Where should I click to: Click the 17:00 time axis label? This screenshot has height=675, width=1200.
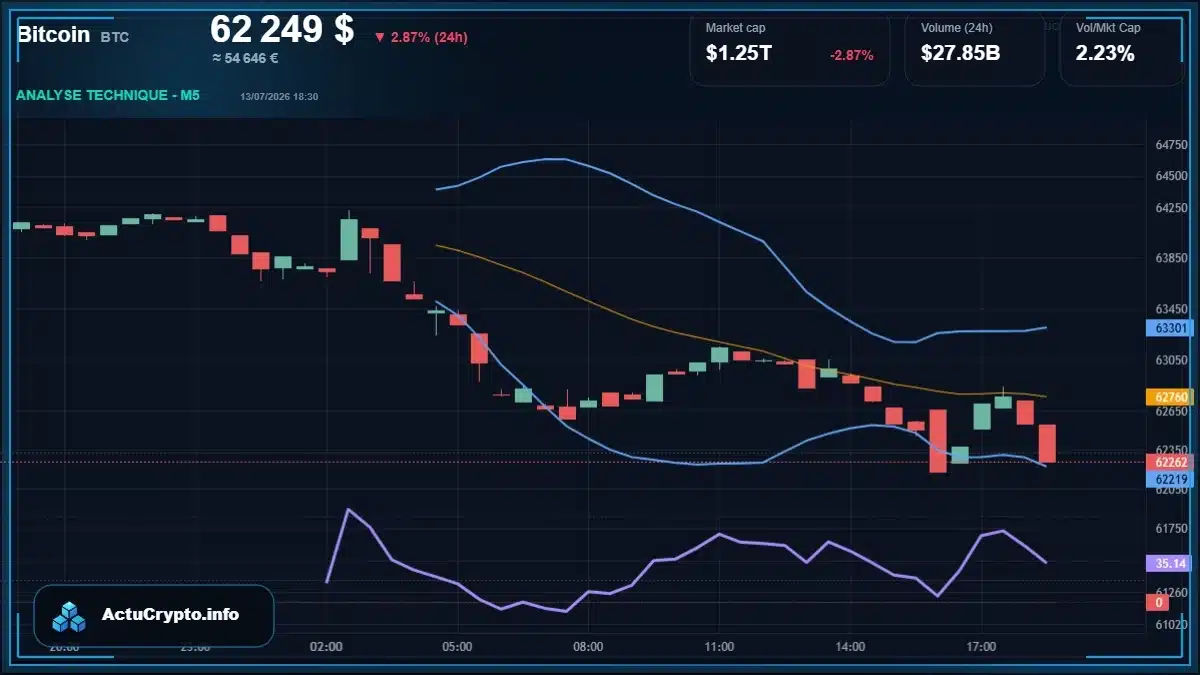point(981,647)
